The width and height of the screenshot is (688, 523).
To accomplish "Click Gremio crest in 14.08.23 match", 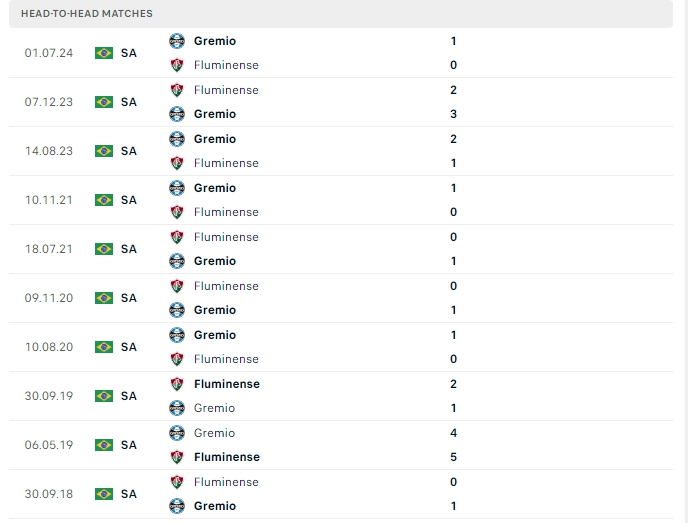I will [x=177, y=139].
